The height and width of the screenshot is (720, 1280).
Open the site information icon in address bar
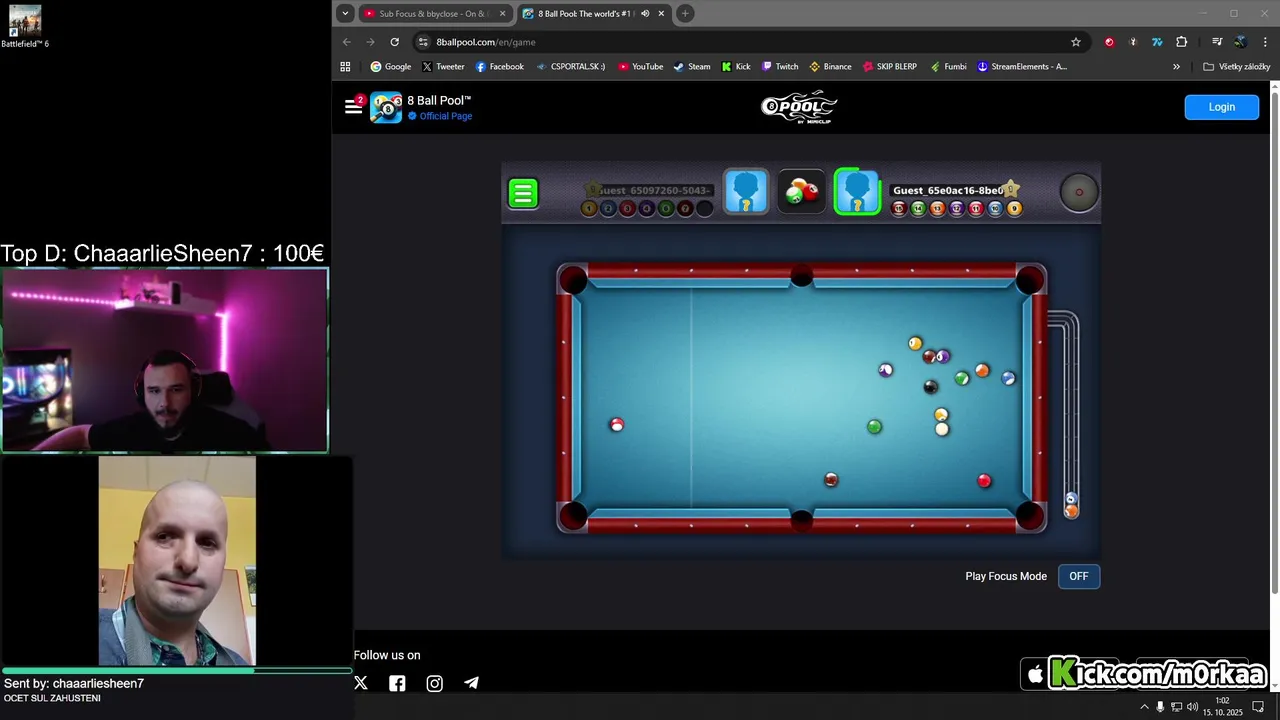[x=424, y=42]
